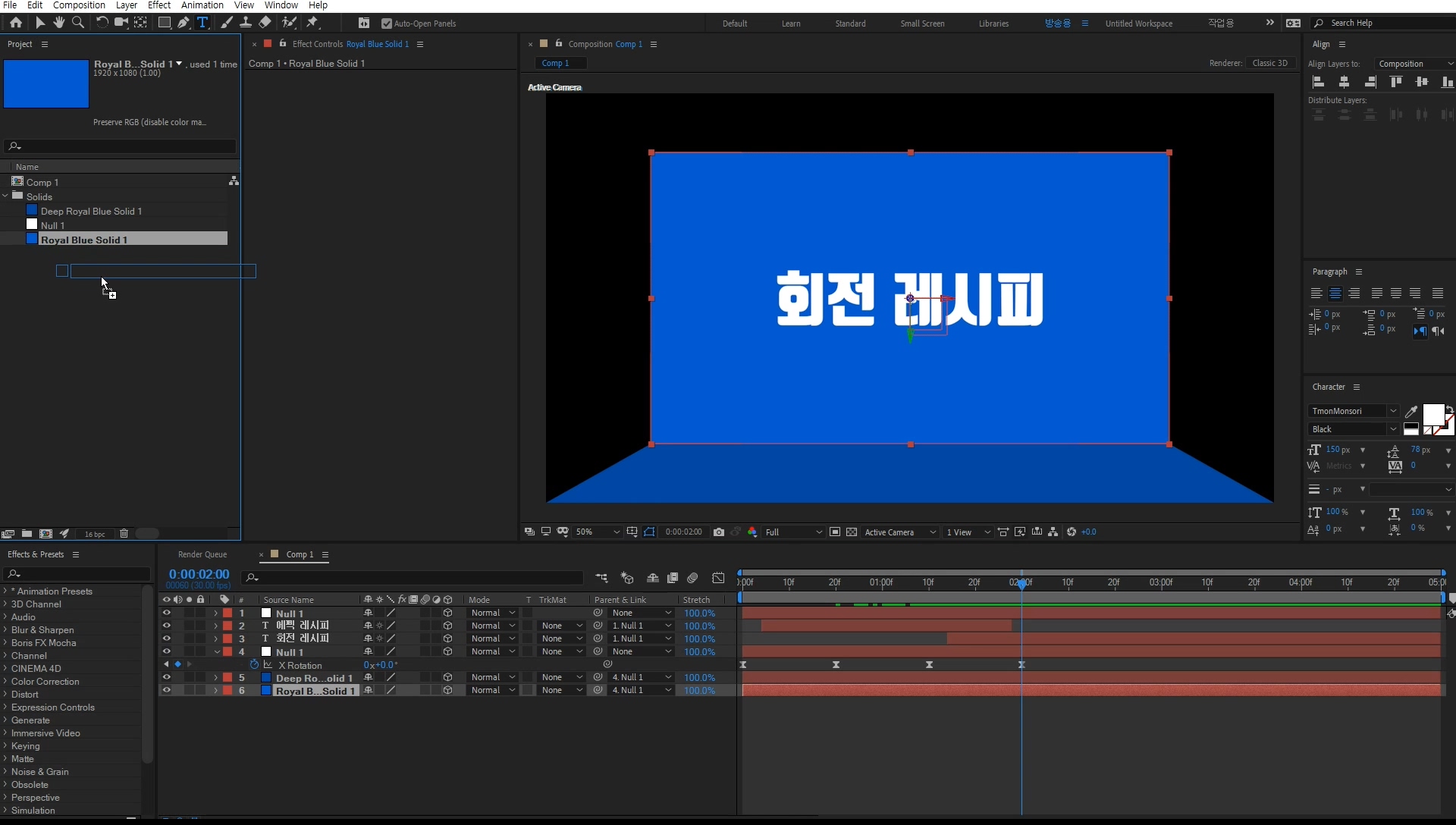
Task: Select the Zoom tool
Action: [x=77, y=23]
